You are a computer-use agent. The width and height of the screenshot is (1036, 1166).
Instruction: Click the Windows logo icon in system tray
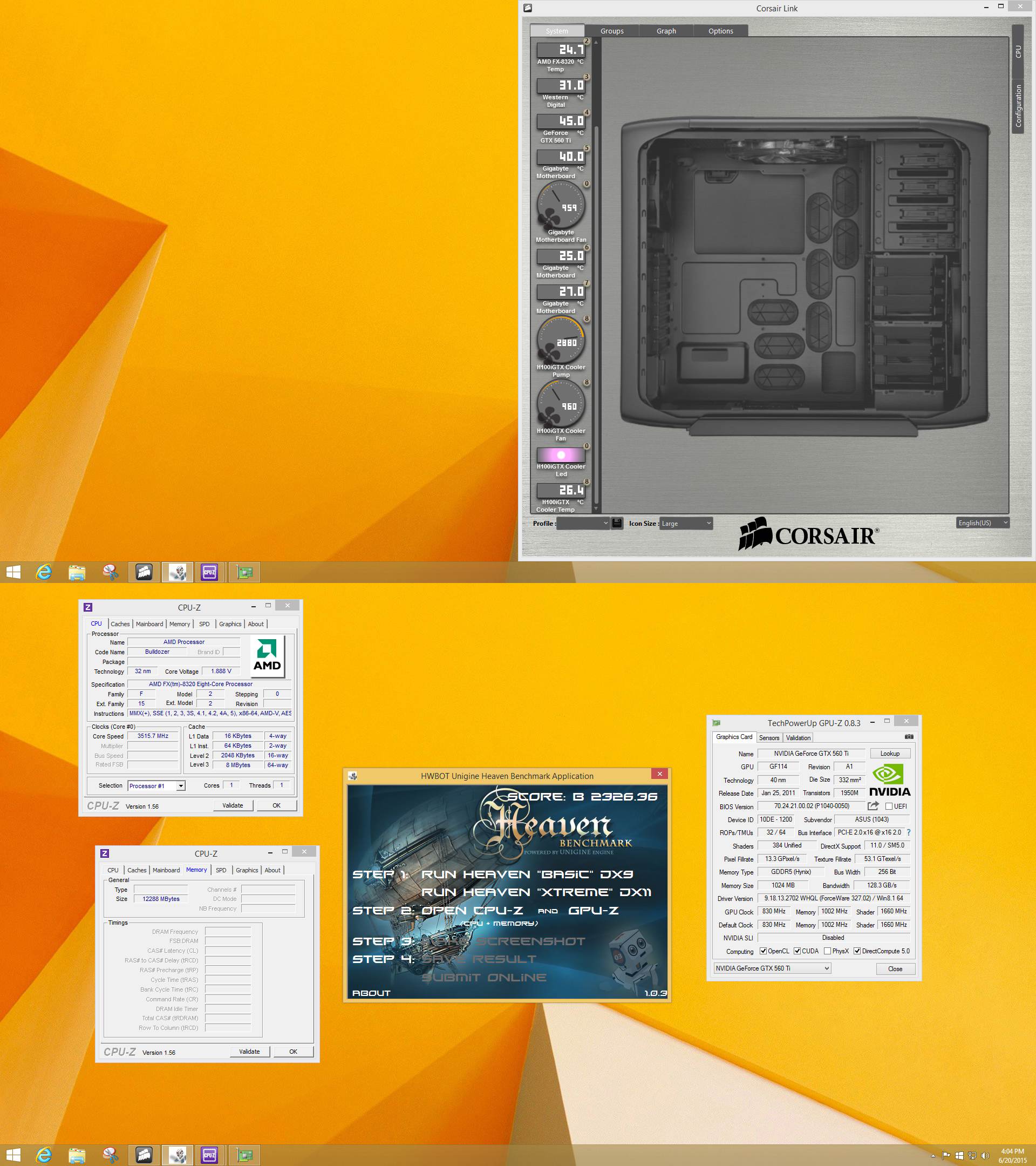pyautogui.click(x=959, y=1156)
